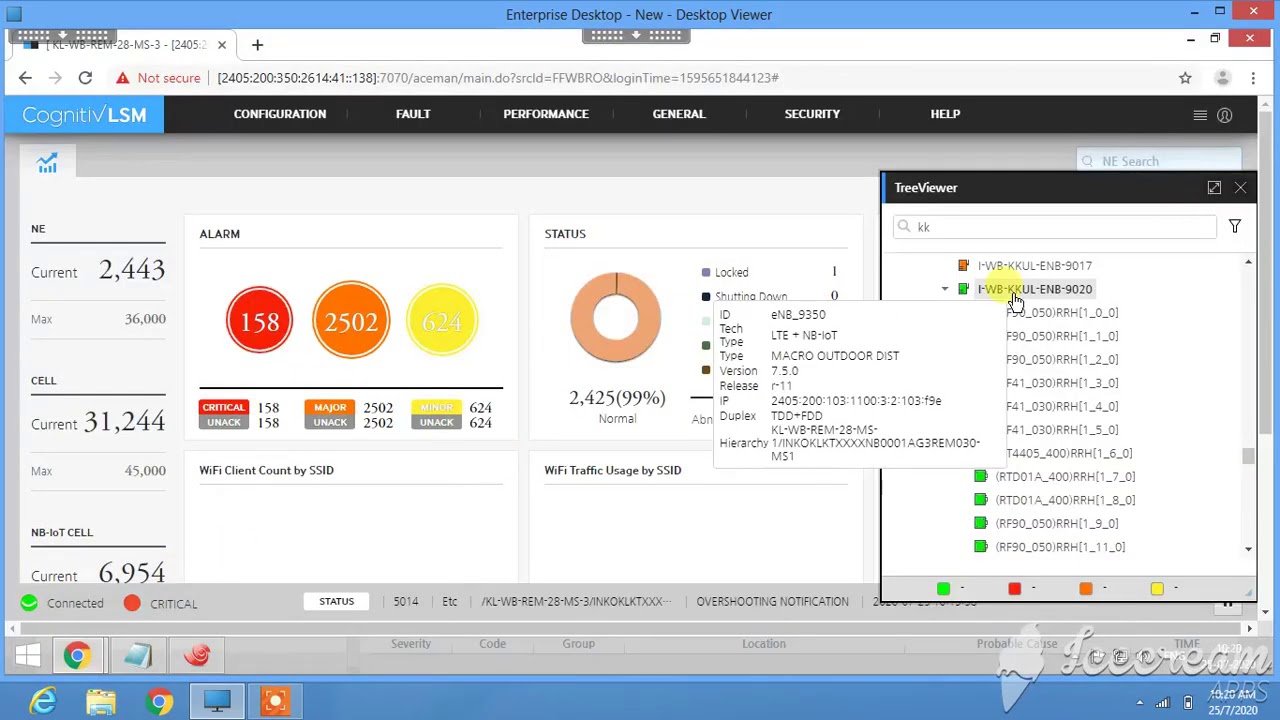Close the TreeViewer panel

pyautogui.click(x=1240, y=188)
